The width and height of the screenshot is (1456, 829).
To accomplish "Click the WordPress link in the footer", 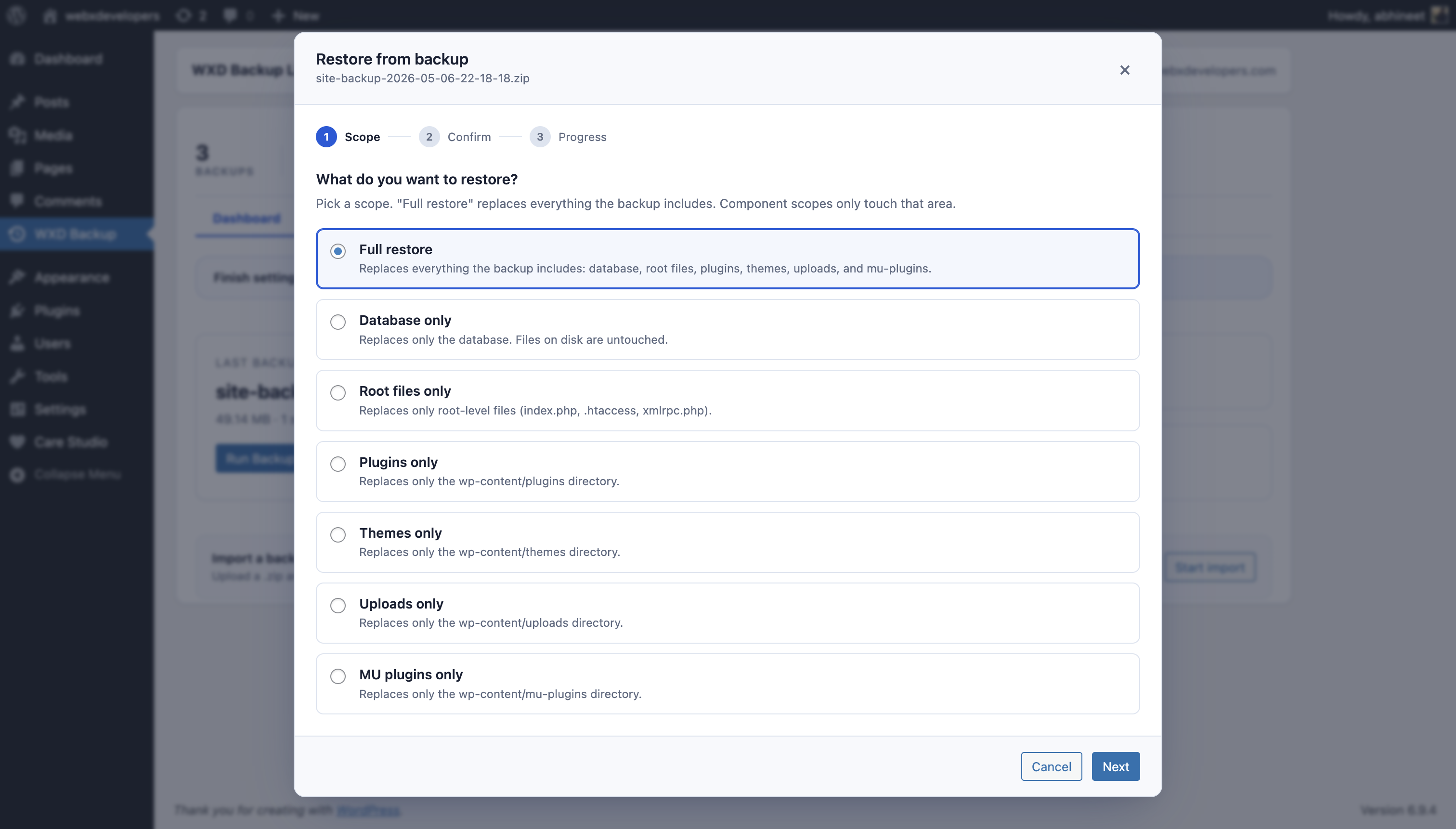I will click(x=368, y=810).
